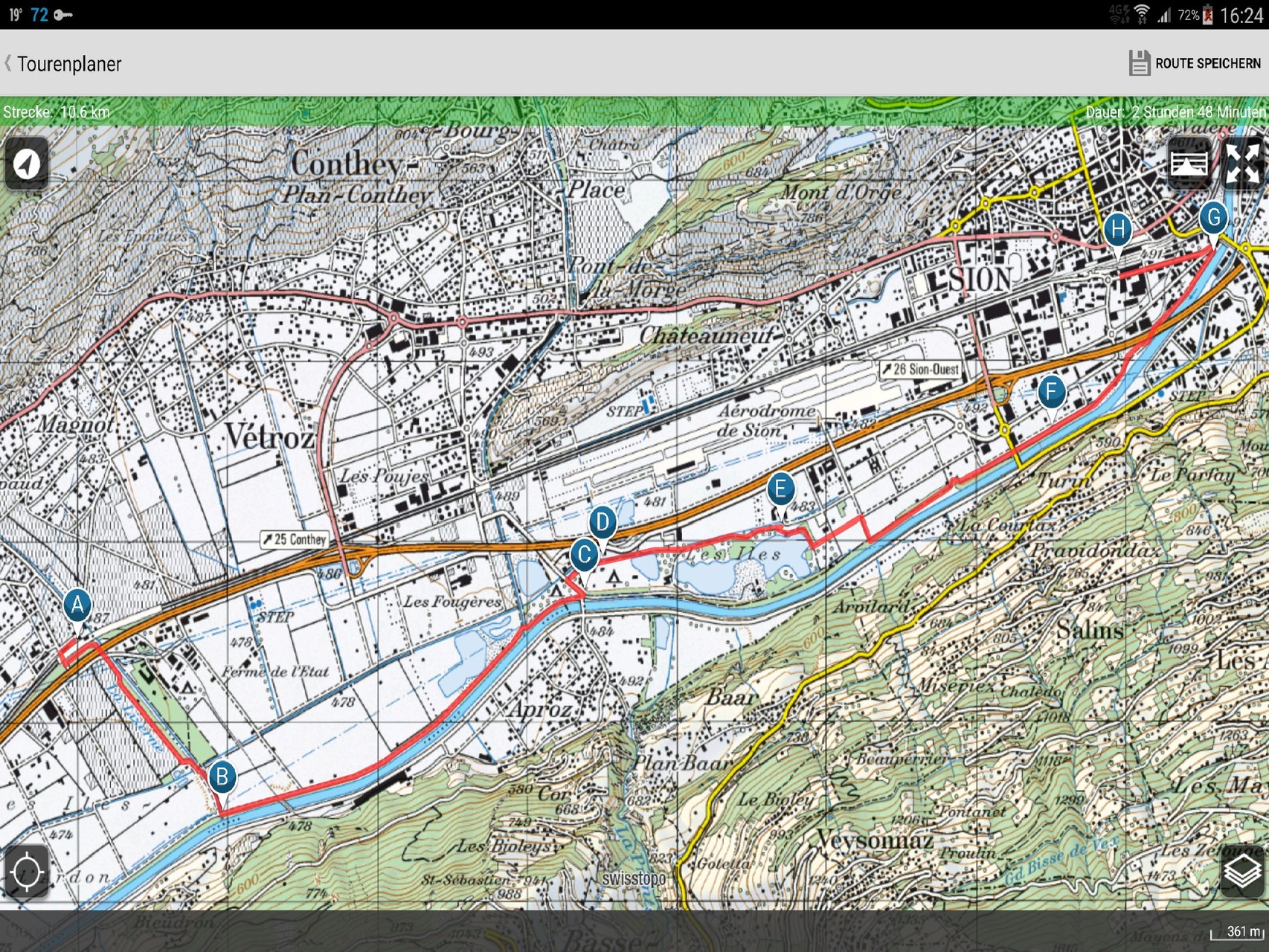This screenshot has height=952, width=1269.
Task: Tap the Wi-Fi indicator in status bar
Action: (x=1142, y=13)
